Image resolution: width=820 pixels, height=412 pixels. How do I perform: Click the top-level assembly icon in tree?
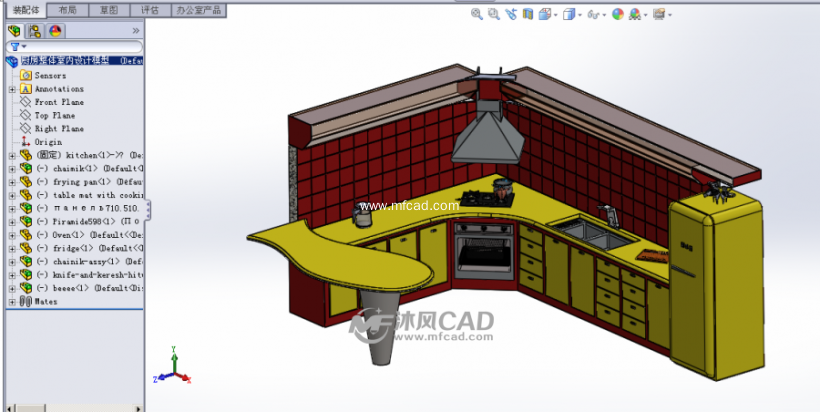click(12, 62)
